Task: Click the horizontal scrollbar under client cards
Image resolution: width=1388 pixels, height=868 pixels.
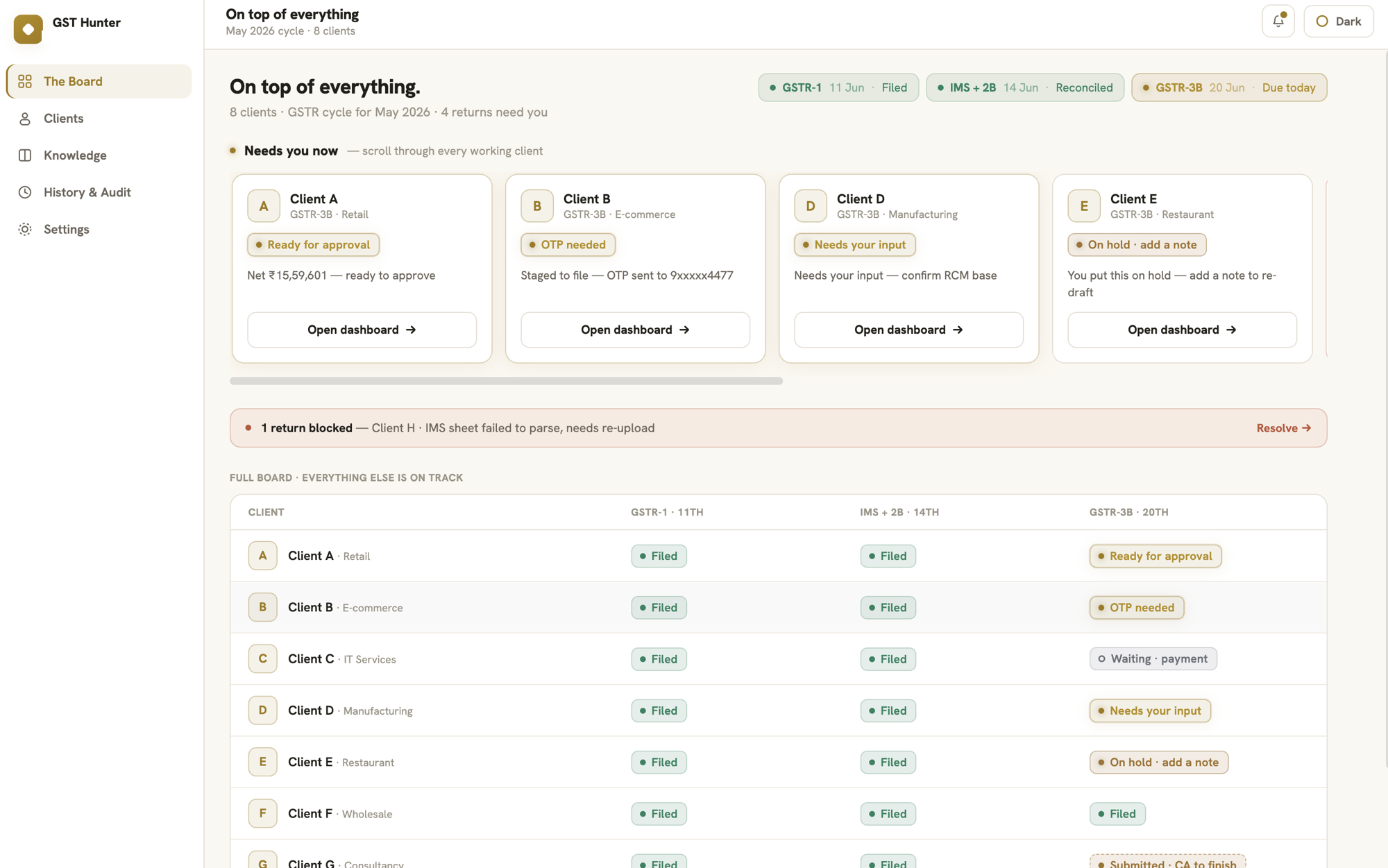Action: (x=506, y=381)
